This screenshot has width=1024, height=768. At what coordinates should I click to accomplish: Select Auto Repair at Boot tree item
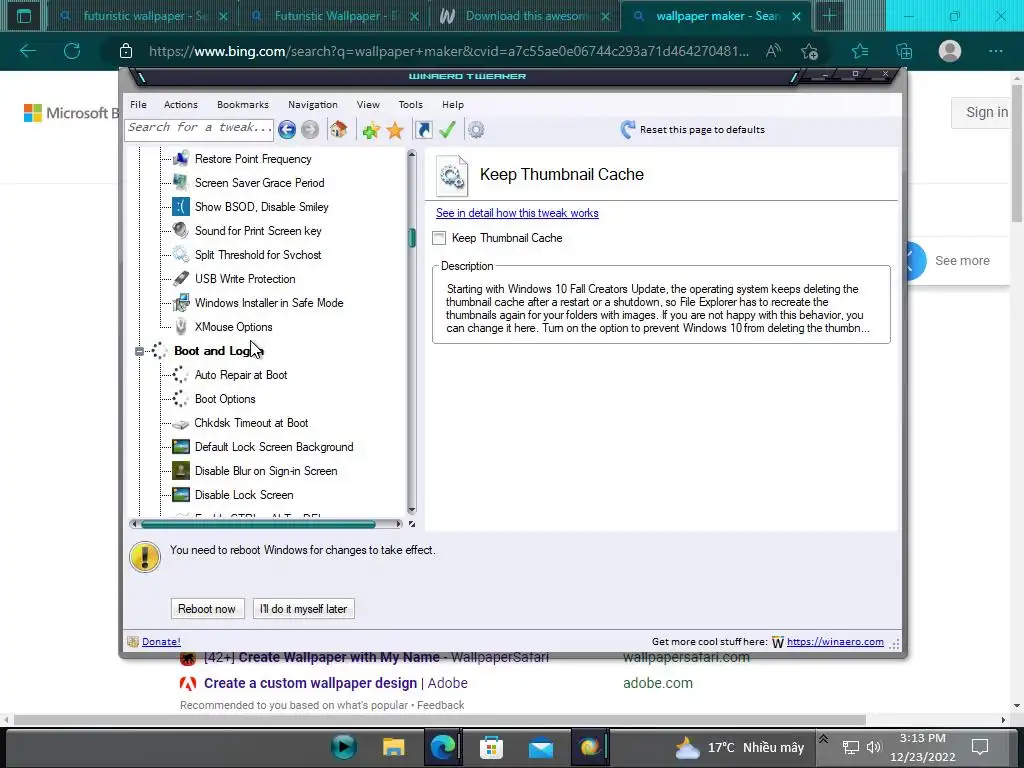tap(241, 375)
